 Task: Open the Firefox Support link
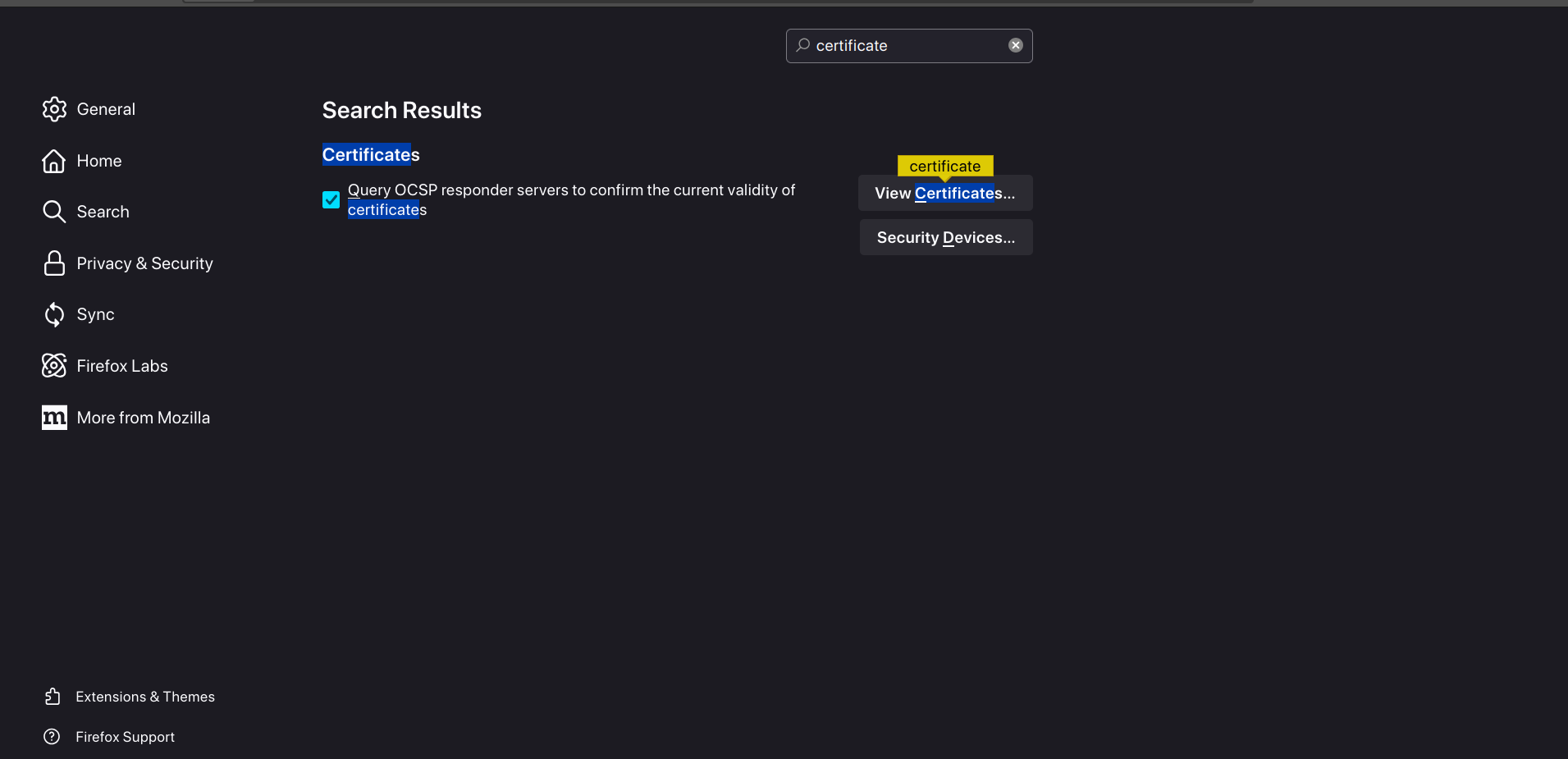pos(125,737)
